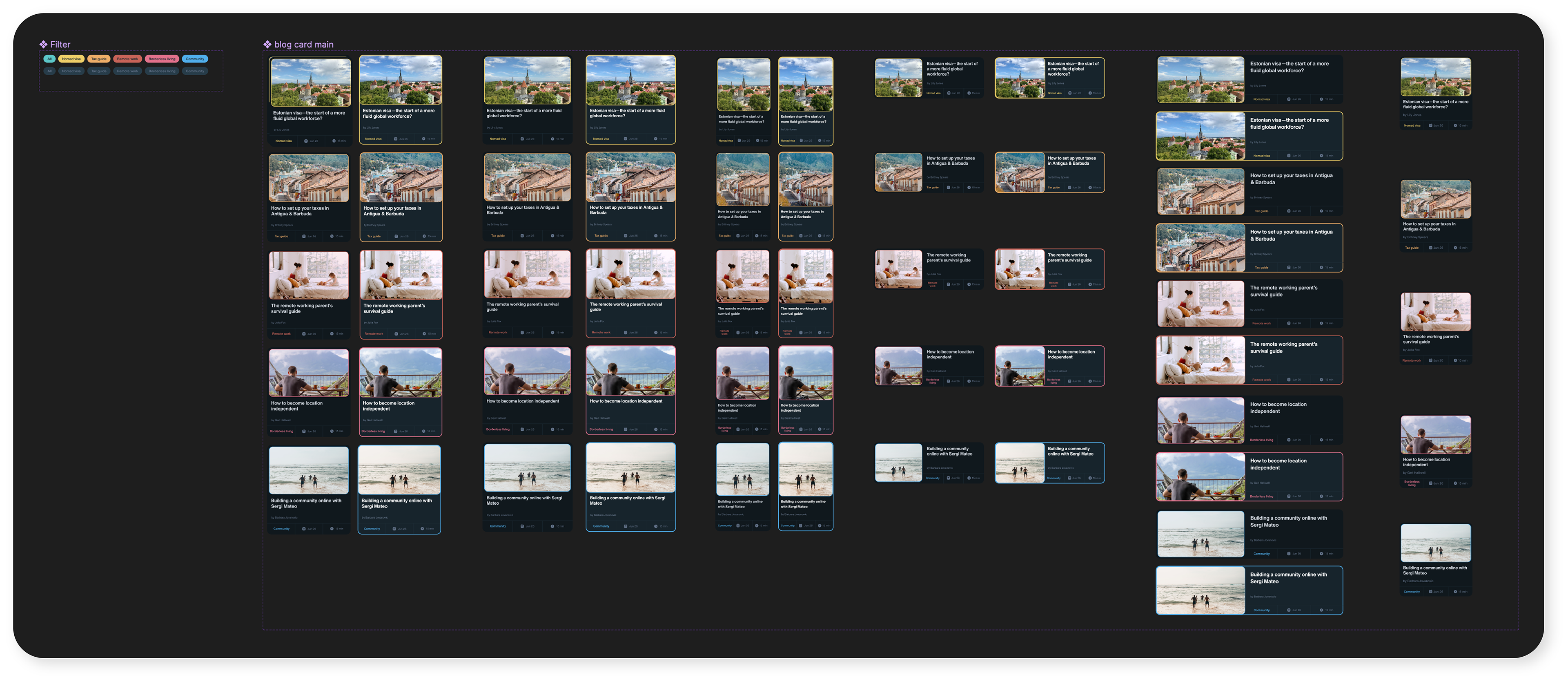Click clock icon on far-right standalone Antigua card
Viewport: 1568px width, 682px height.
[x=1455, y=248]
